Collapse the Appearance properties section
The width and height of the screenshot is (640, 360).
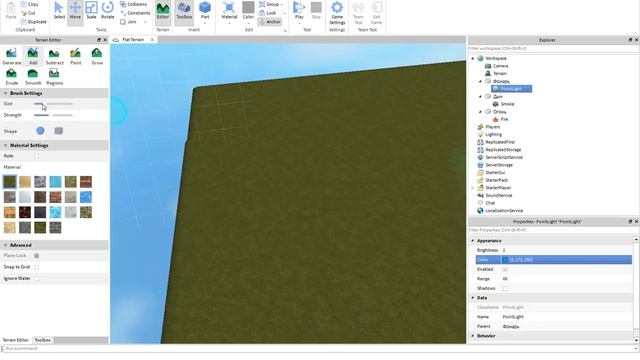tap(473, 241)
